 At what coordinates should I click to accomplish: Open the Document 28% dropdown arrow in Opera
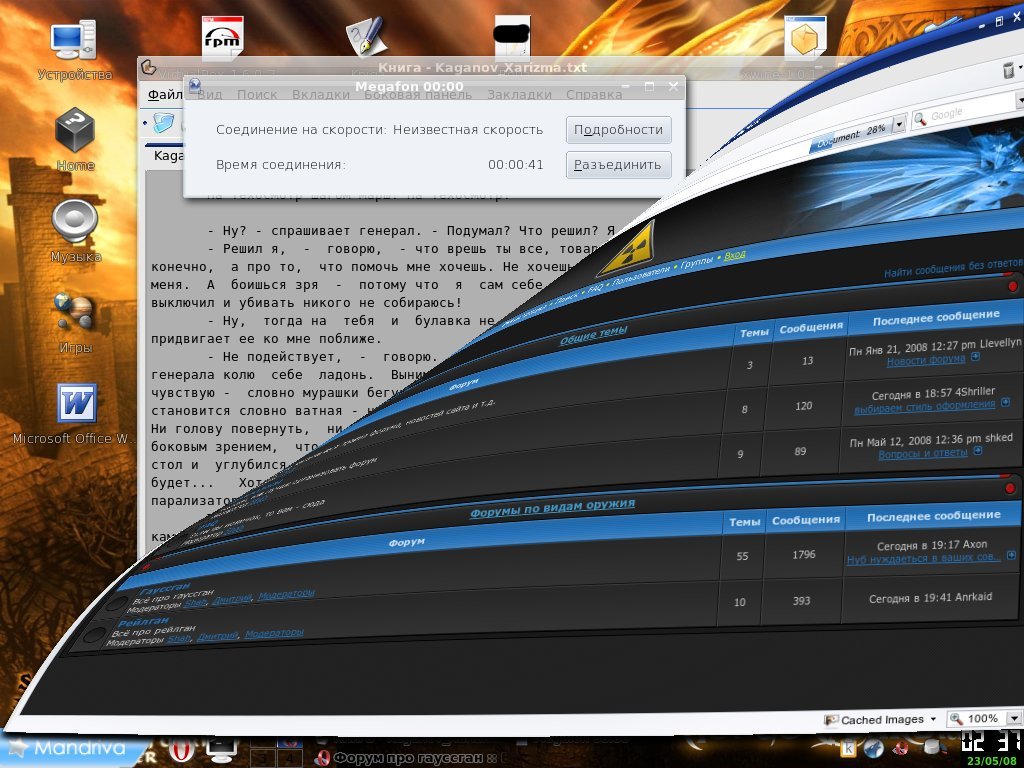pos(899,123)
